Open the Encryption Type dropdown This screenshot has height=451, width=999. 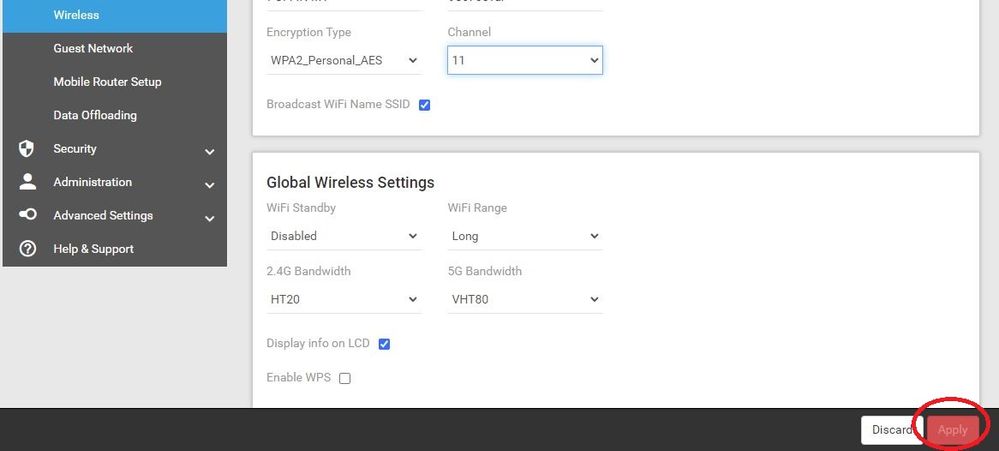tap(343, 61)
